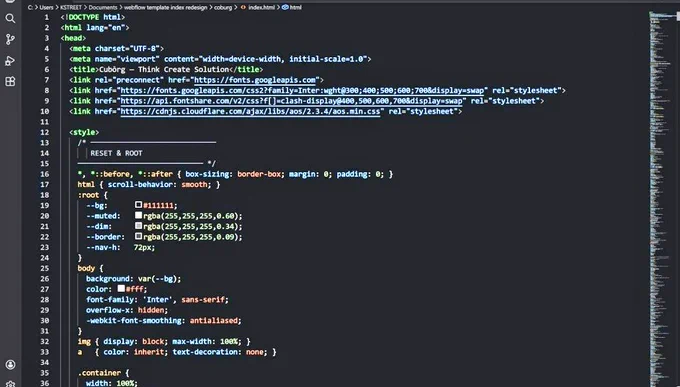Place cursor on '<!DOCTYPE html>' declaration
Image resolution: width=680 pixels, height=387 pixels.
click(93, 17)
